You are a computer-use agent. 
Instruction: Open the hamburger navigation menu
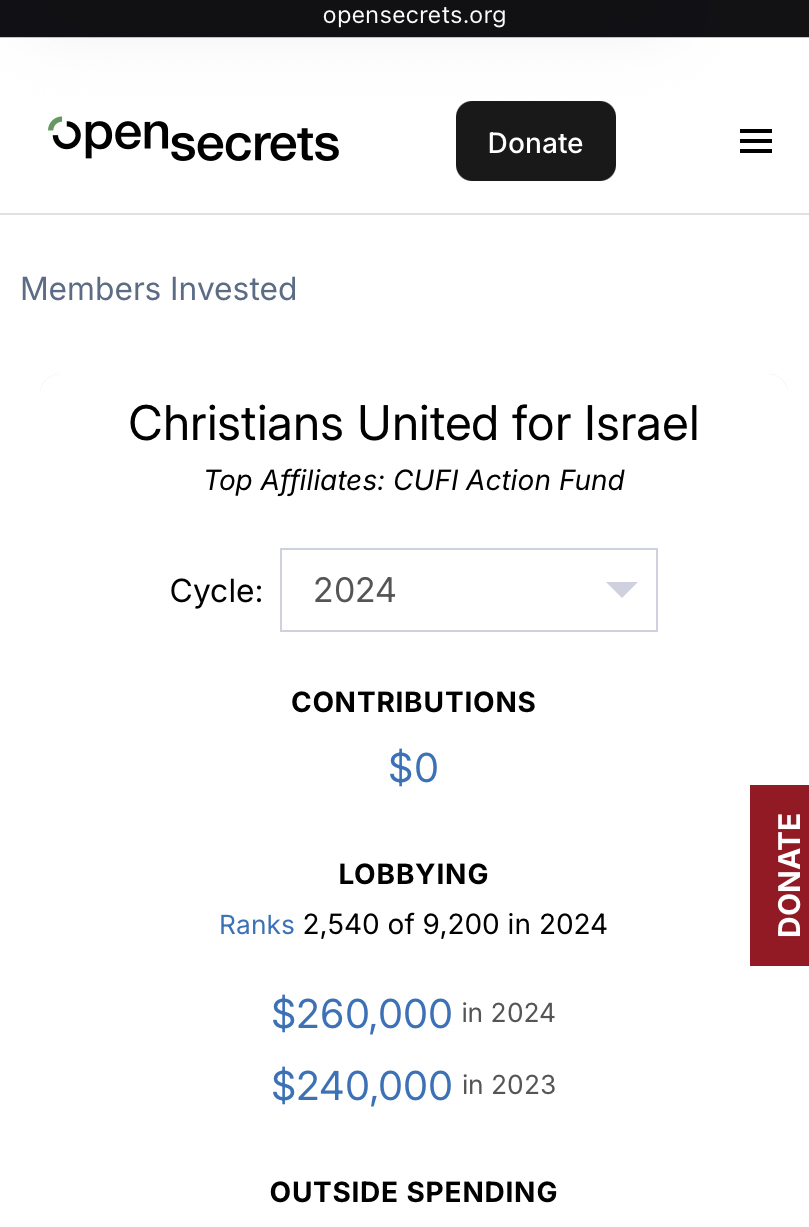(755, 142)
